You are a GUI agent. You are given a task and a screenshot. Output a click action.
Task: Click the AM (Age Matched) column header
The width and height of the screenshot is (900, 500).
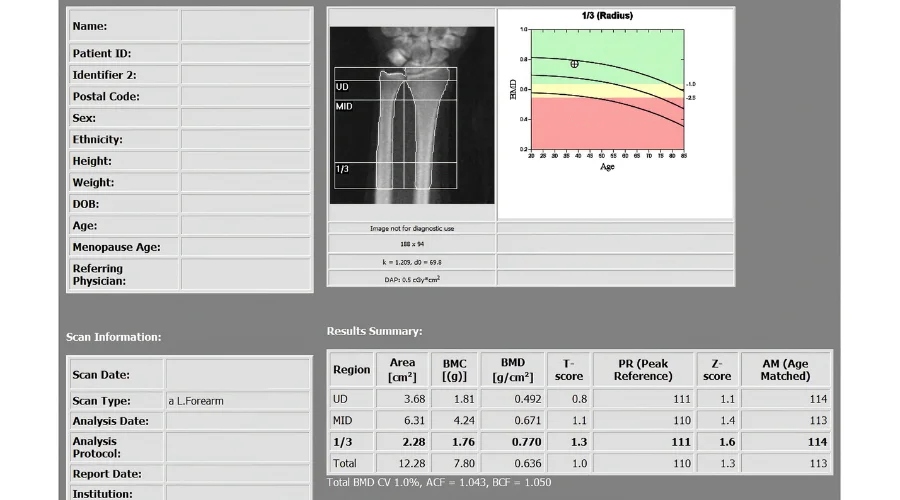785,370
